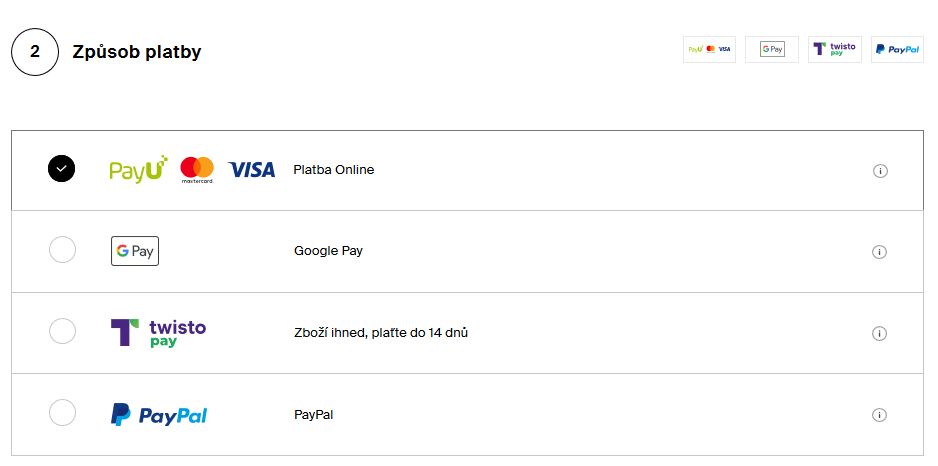Click the Twisto pay badge in header
The width and height of the screenshot is (938, 466).
[x=834, y=49]
